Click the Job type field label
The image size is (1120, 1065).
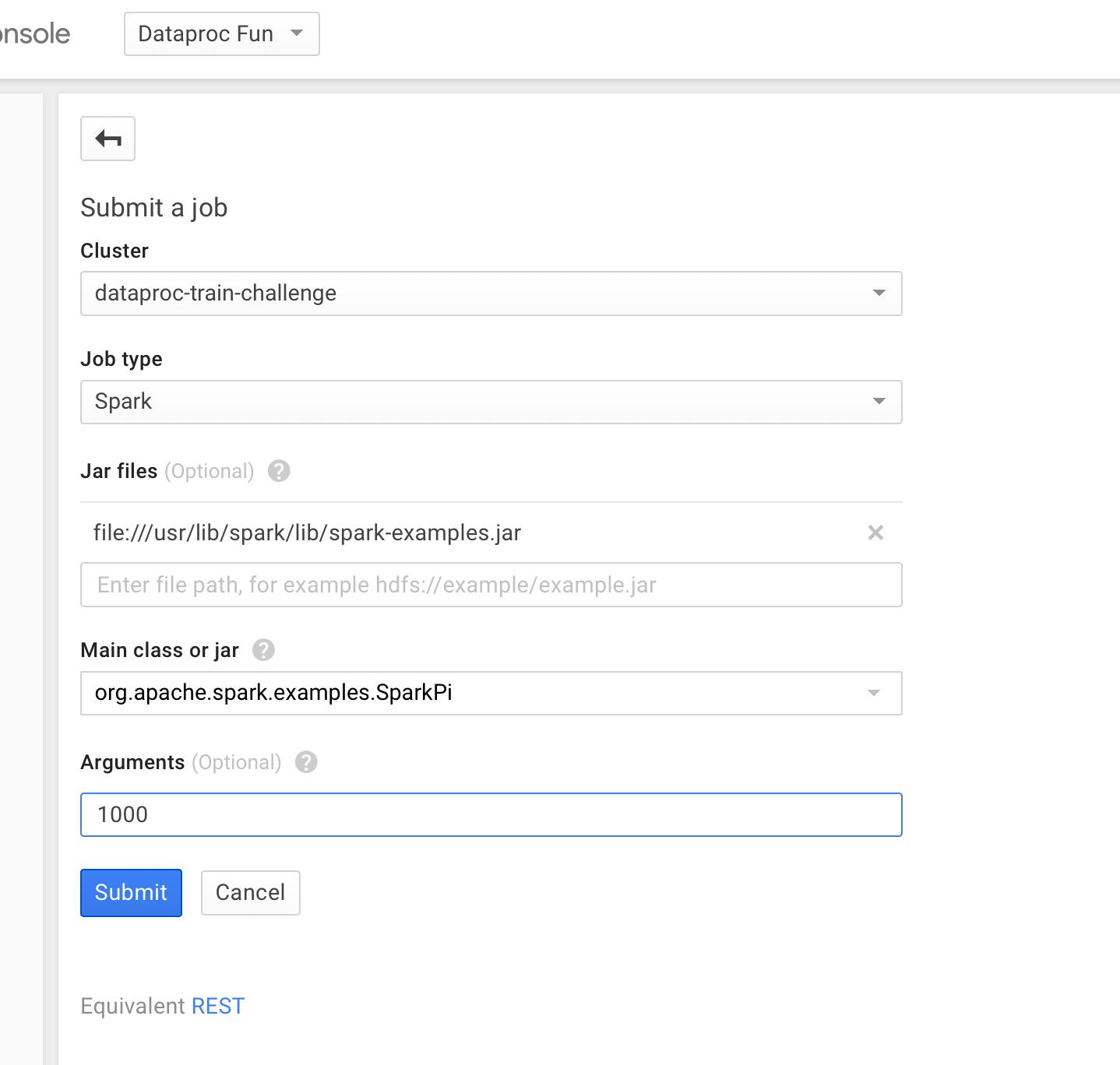(x=122, y=359)
